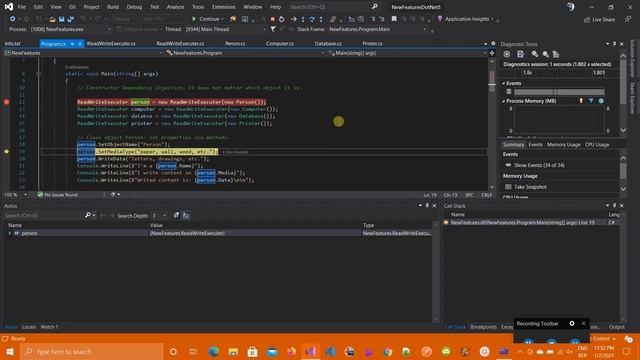
Task: Toggle pin on the Autos panel
Action: (427, 205)
